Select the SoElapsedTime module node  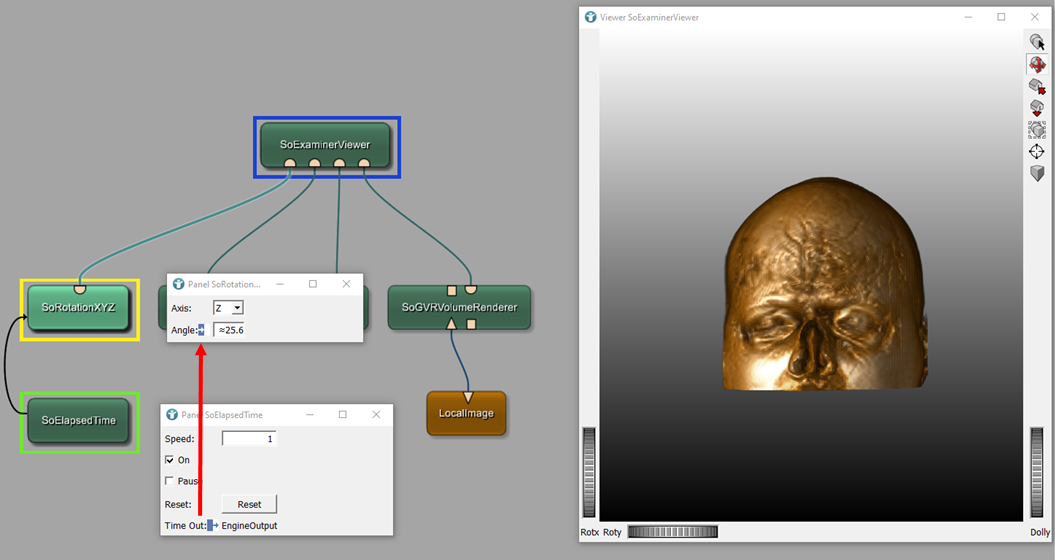[79, 420]
